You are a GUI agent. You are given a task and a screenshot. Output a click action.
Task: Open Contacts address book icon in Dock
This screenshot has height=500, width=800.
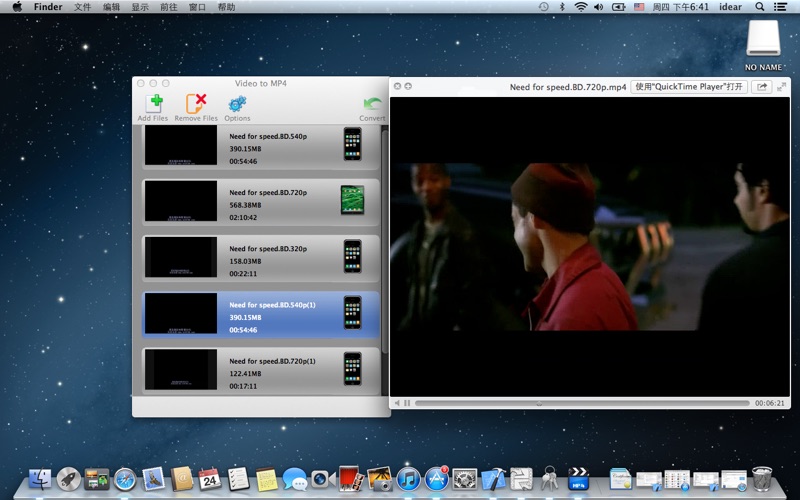point(182,480)
